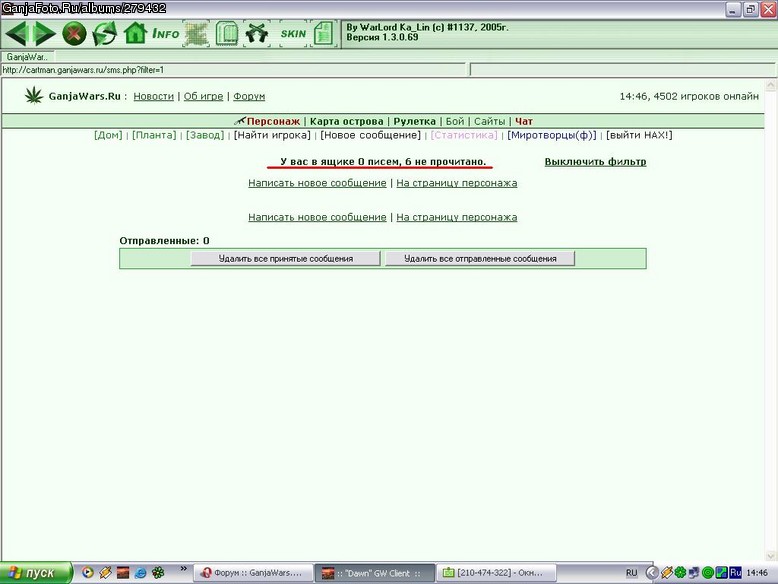Screen dimensions: 778x584
Task: Open the Об игре link
Action: tap(203, 96)
